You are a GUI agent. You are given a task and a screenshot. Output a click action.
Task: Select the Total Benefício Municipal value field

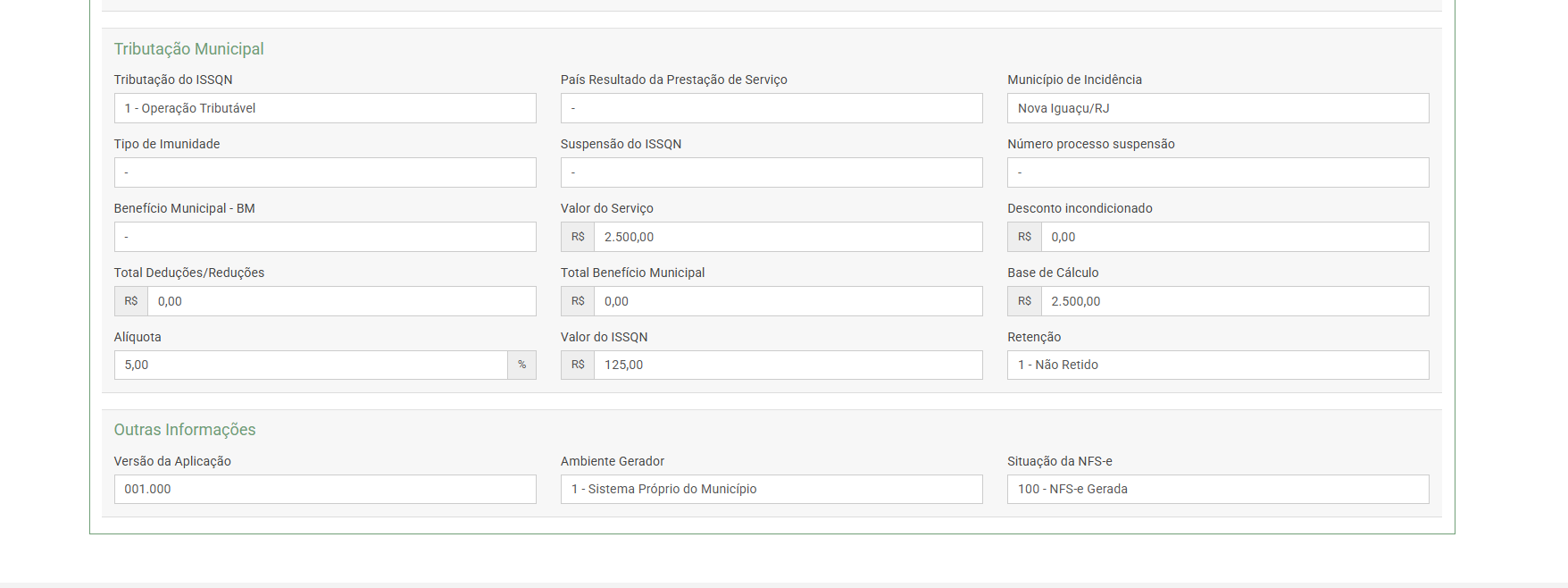point(788,301)
